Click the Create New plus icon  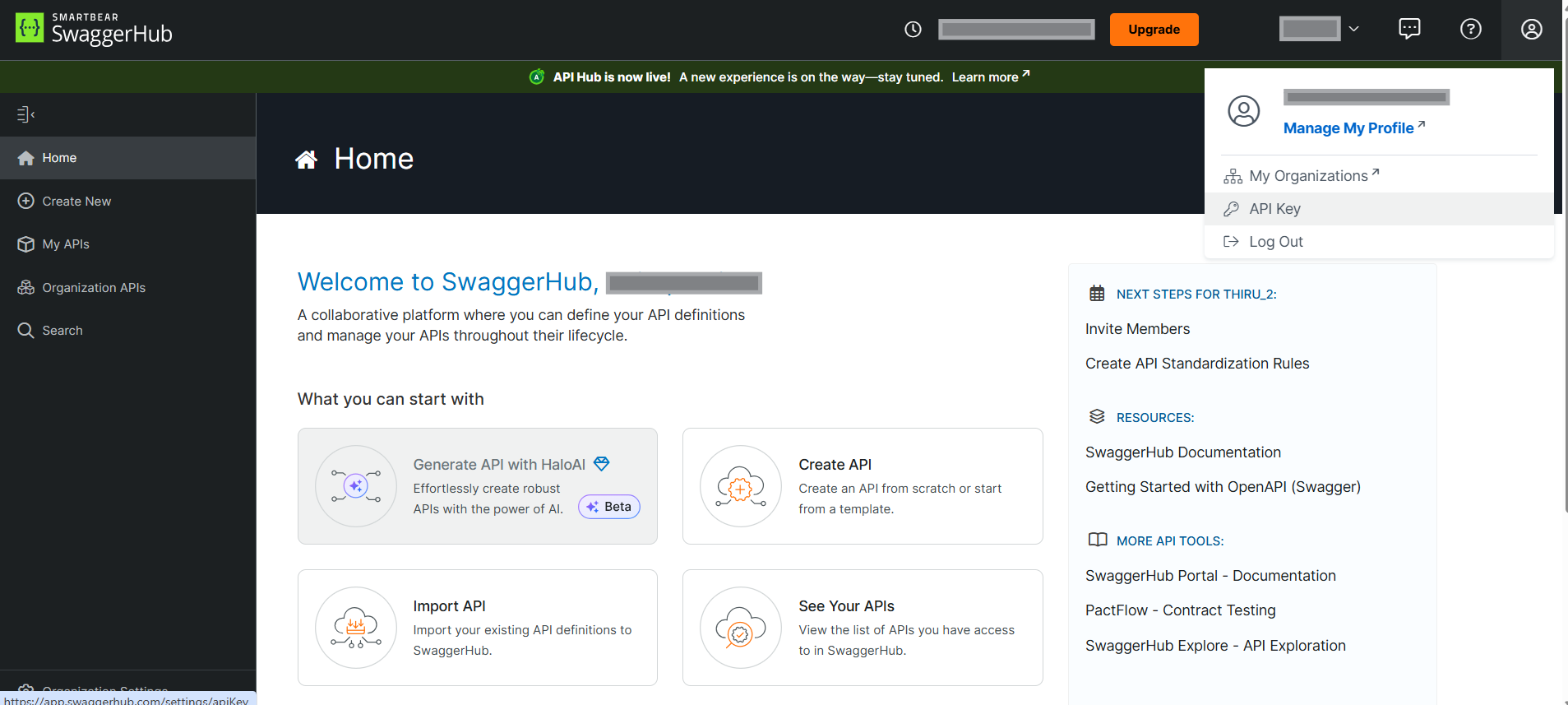26,201
